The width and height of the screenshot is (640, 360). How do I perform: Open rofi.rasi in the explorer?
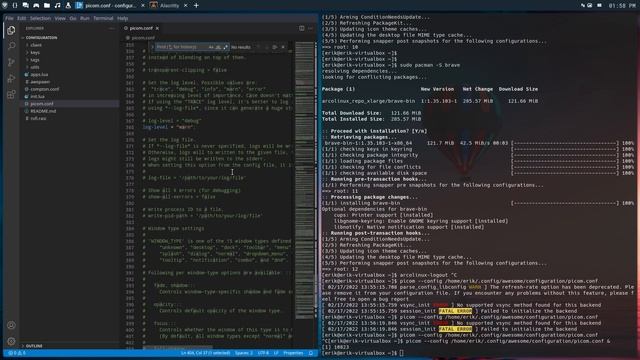(x=38, y=118)
